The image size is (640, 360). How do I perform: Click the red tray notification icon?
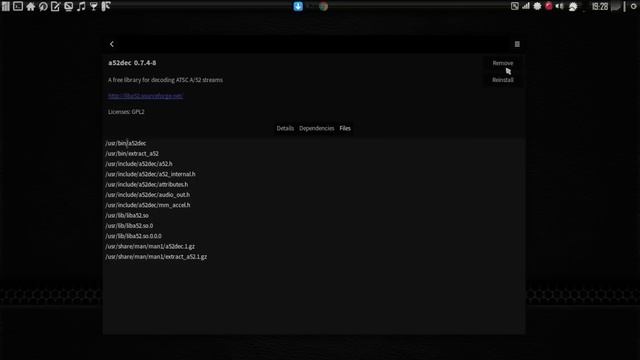point(549,6)
